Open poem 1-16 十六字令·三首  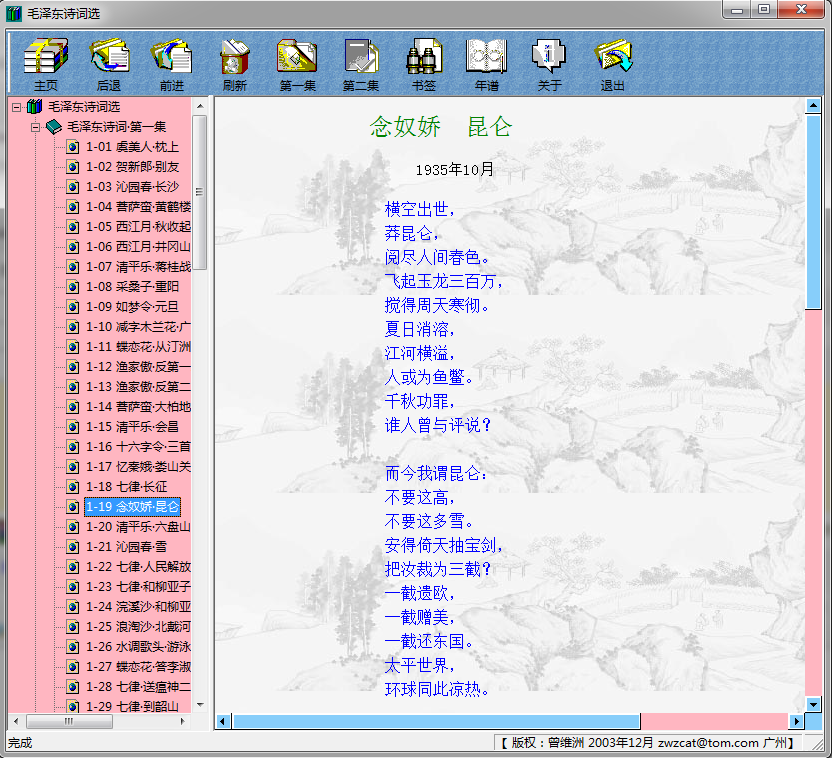tap(138, 447)
